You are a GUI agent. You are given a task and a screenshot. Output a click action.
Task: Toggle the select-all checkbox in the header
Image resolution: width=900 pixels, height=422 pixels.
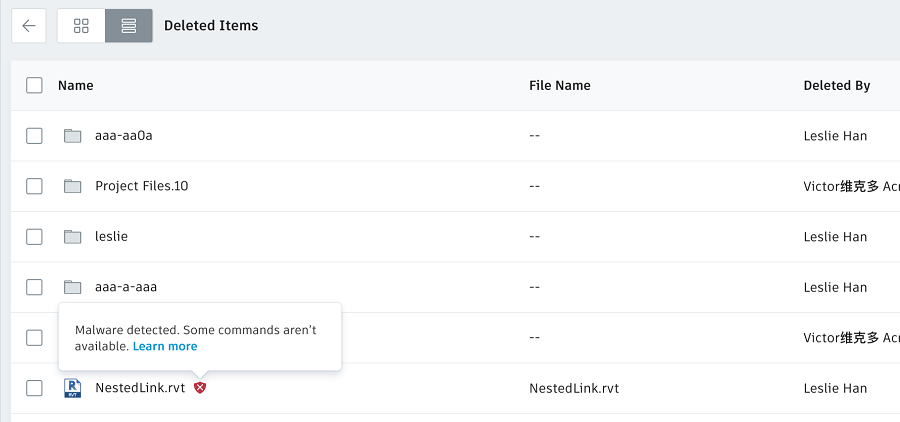pyautogui.click(x=34, y=85)
